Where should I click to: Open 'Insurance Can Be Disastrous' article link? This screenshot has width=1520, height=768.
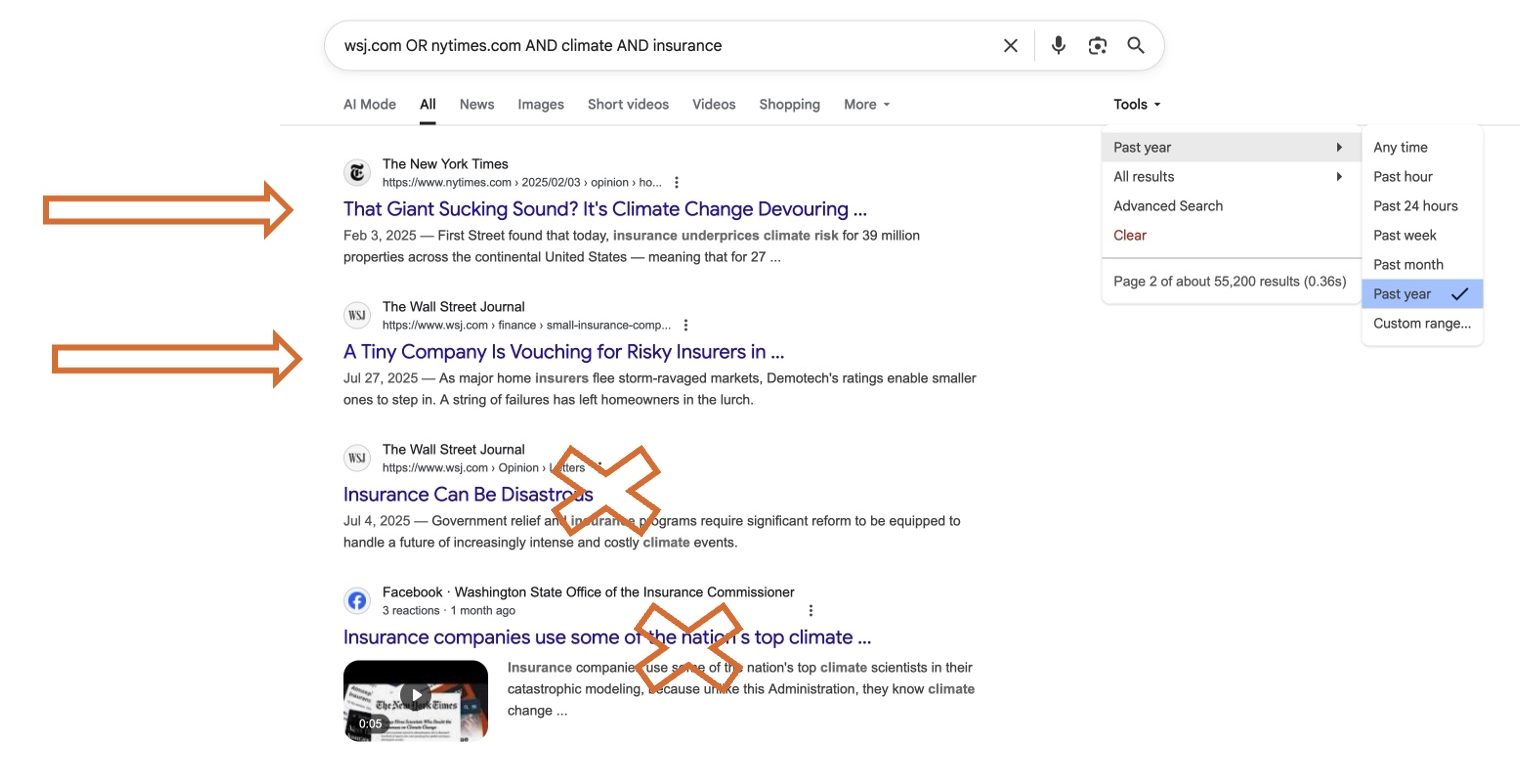[x=468, y=495]
